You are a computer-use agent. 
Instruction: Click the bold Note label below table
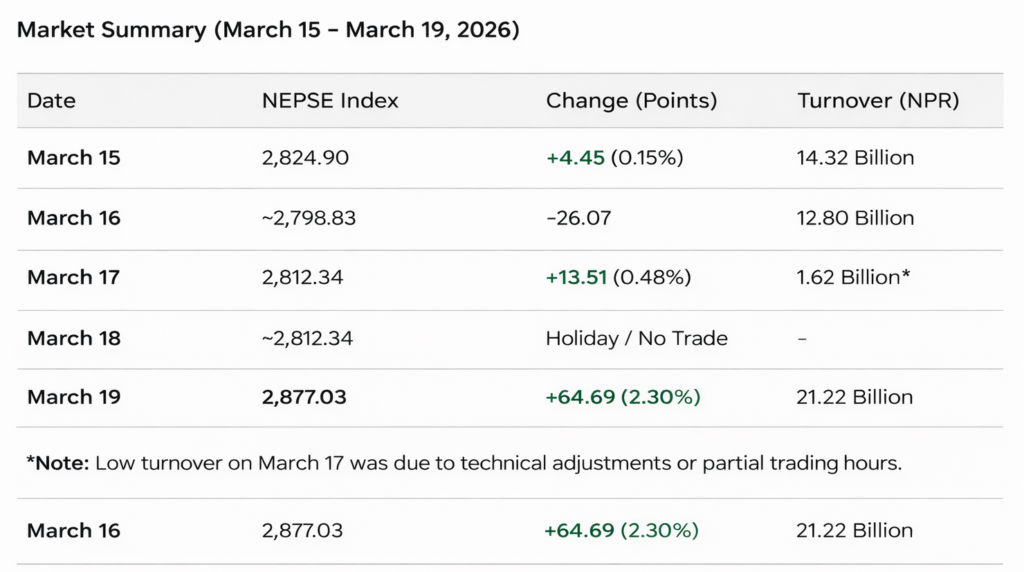(x=58, y=463)
